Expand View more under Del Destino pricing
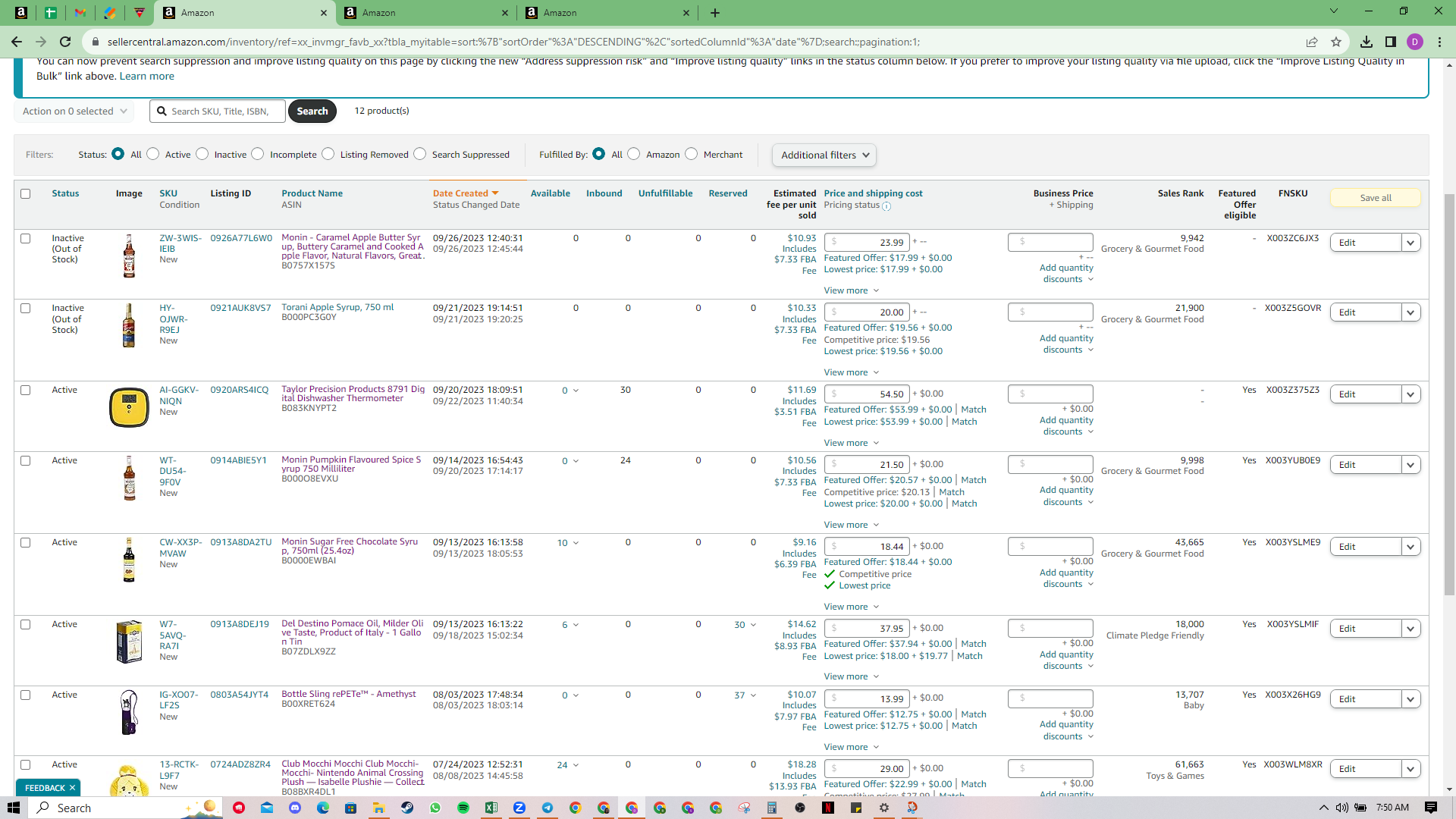 (x=851, y=676)
